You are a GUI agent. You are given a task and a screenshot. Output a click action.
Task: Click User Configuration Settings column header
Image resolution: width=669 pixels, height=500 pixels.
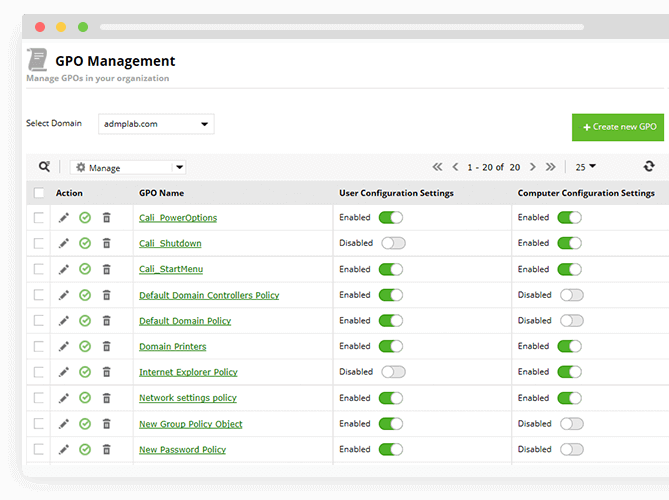(x=396, y=193)
